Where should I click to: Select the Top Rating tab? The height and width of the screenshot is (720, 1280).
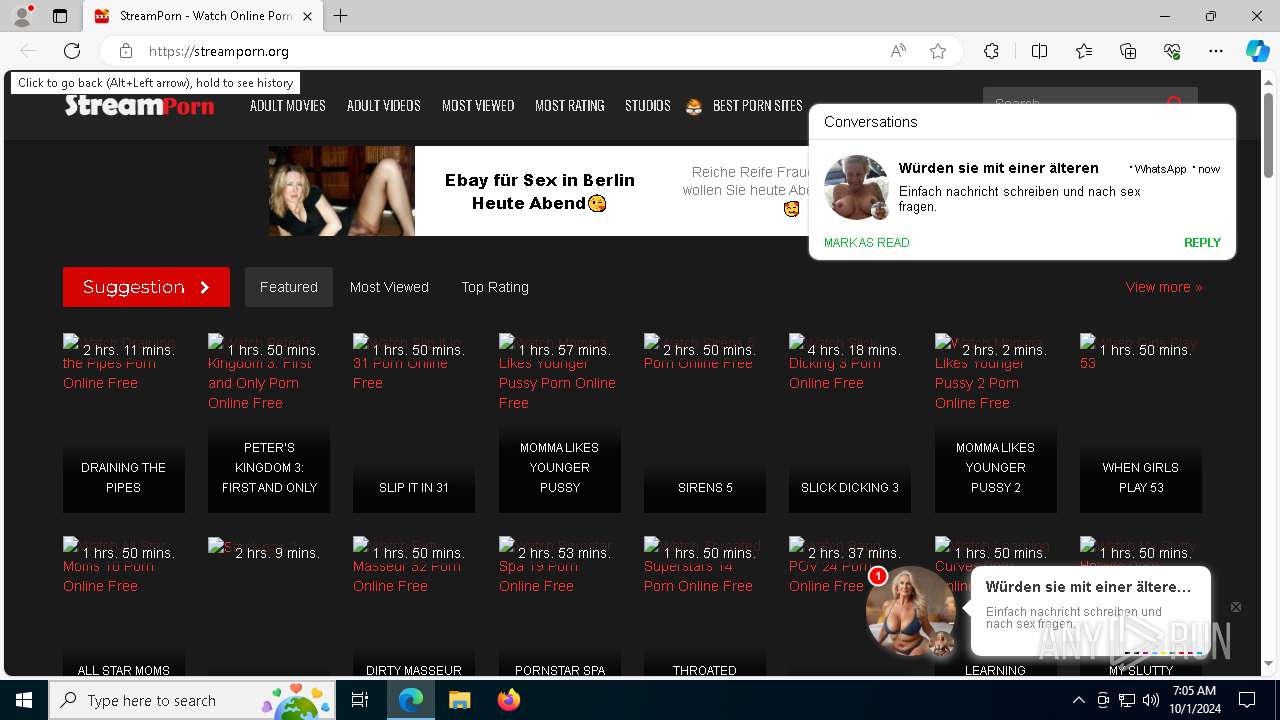(x=495, y=287)
